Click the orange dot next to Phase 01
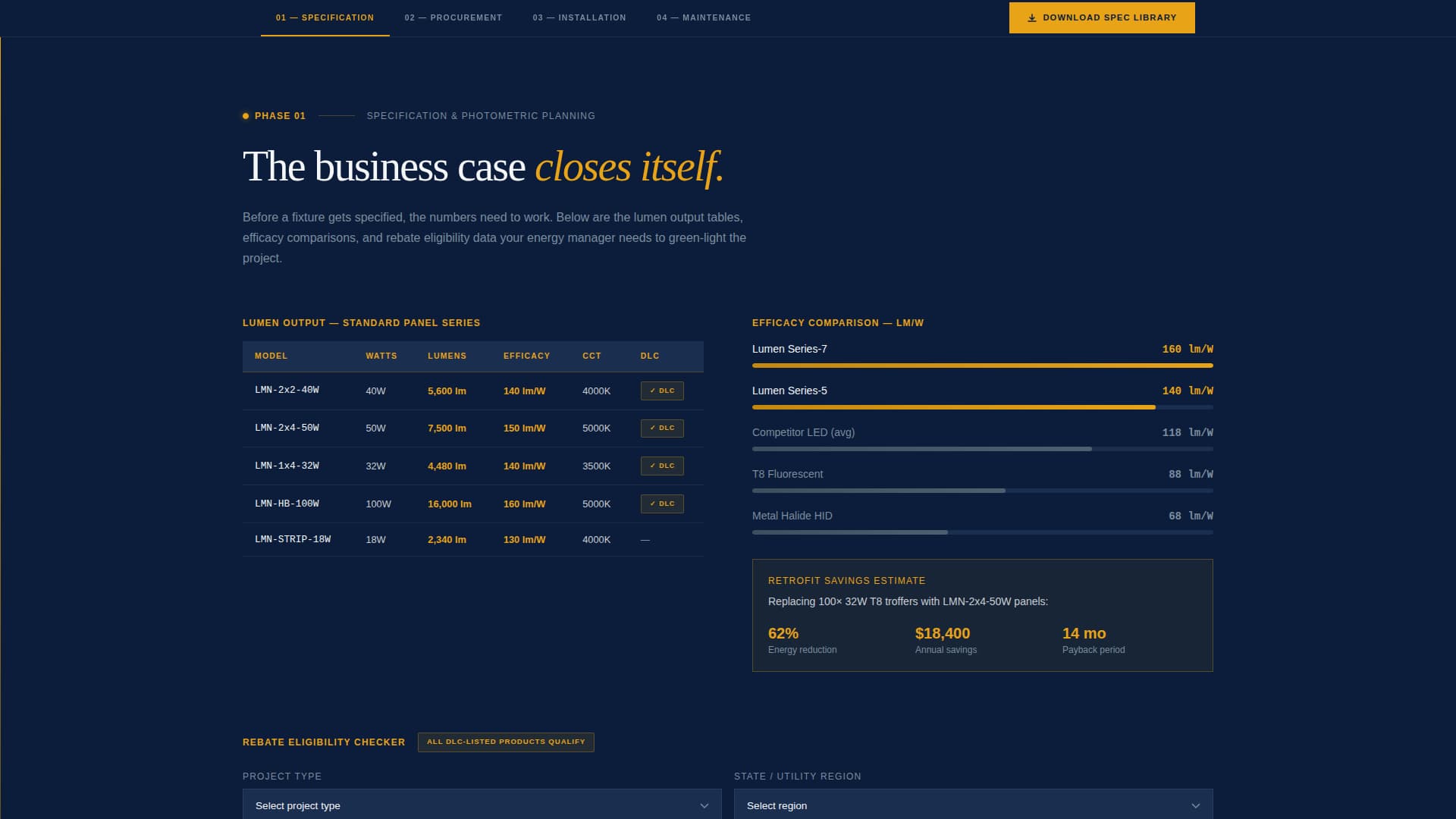This screenshot has width=1456, height=819. (x=245, y=115)
